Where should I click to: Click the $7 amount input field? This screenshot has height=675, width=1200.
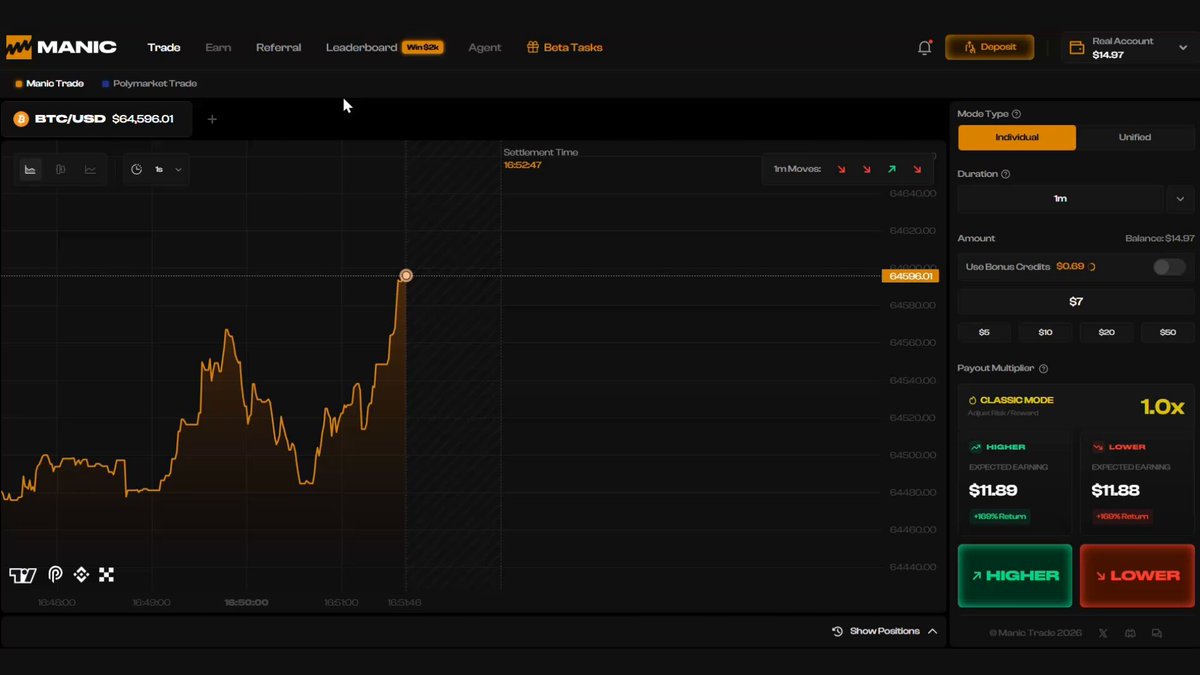click(1076, 301)
